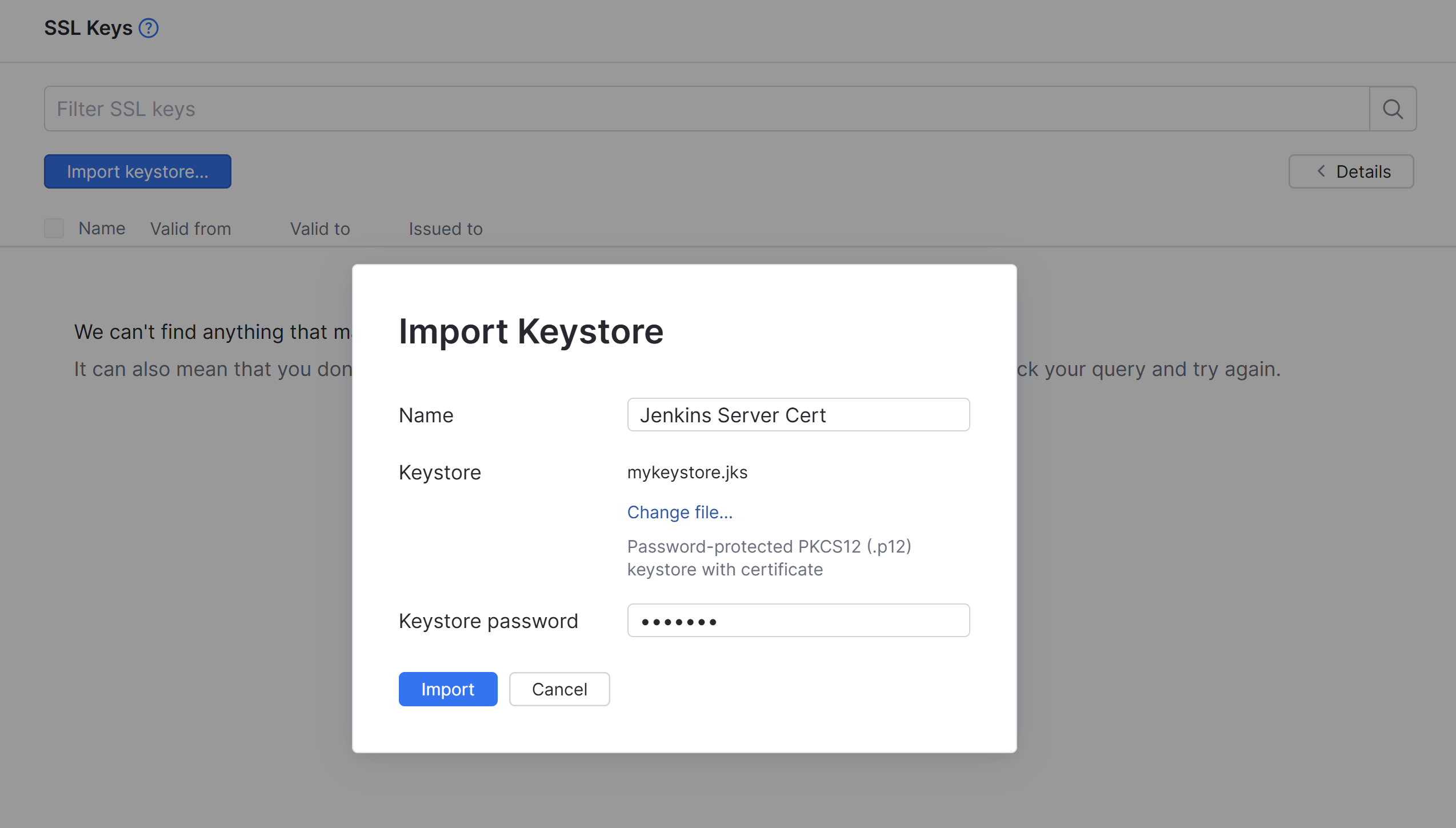This screenshot has width=1456, height=828.
Task: Confirm with the Import button
Action: [447, 689]
